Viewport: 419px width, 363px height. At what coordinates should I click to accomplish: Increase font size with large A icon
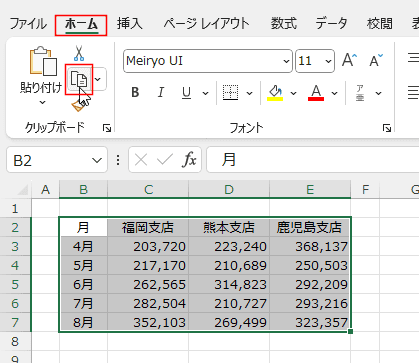coord(349,60)
